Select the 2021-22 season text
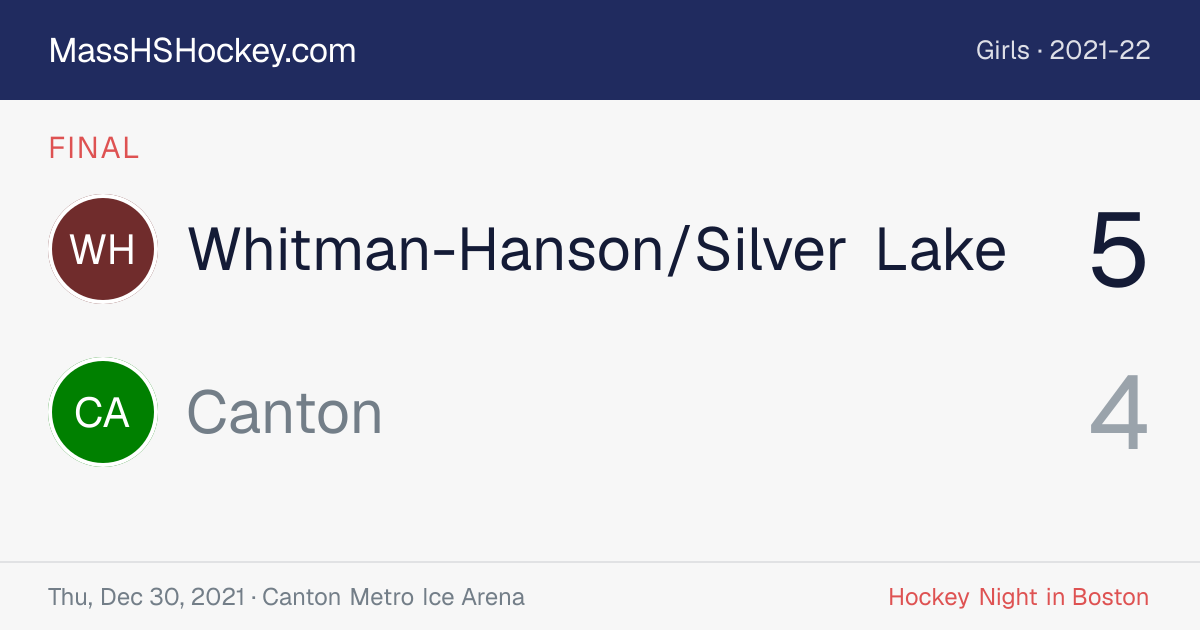 1100,50
